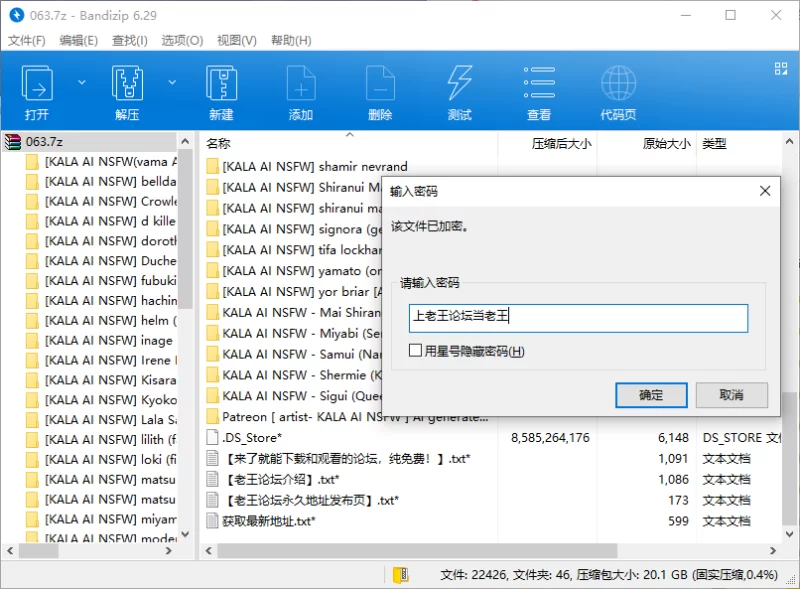This screenshot has height=589, width=800.
Task: Click the tree panel scroll-up arrow
Action: pos(185,141)
